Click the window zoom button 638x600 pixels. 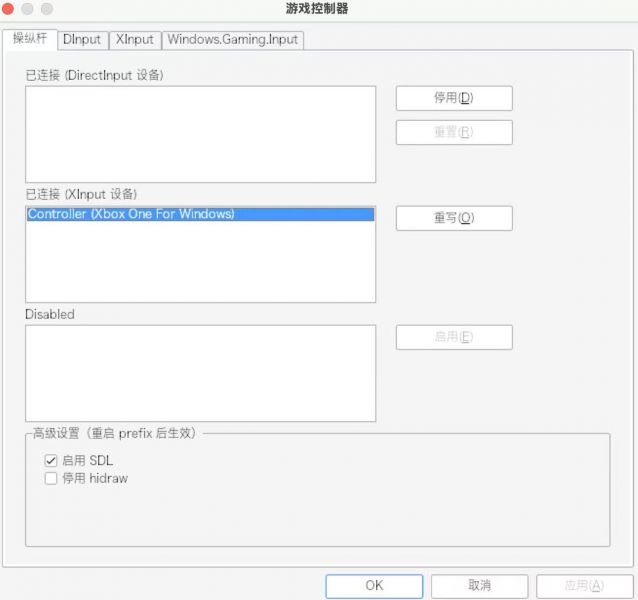tap(47, 9)
